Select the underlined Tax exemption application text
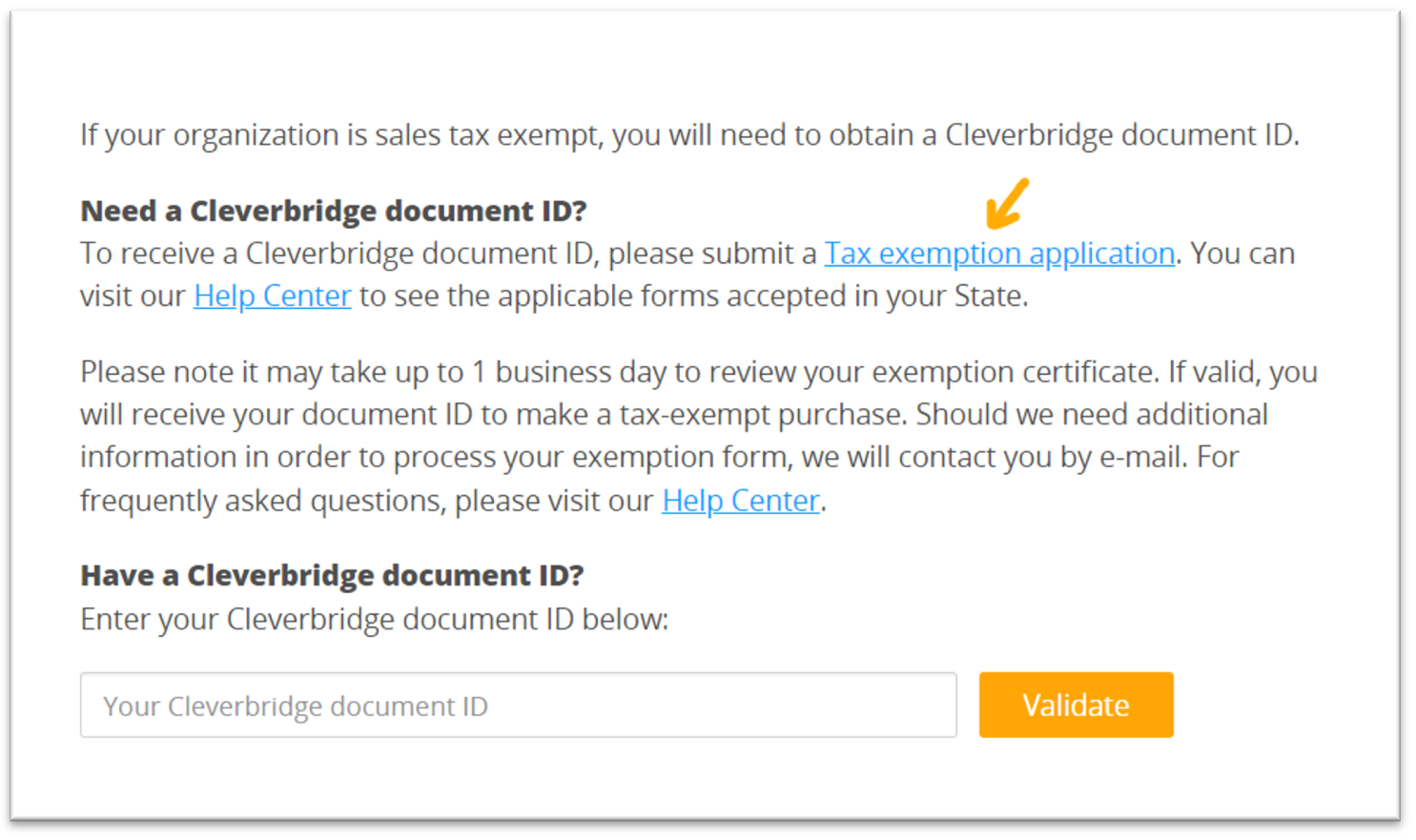The width and height of the screenshot is (1416, 840). pyautogui.click(x=999, y=253)
